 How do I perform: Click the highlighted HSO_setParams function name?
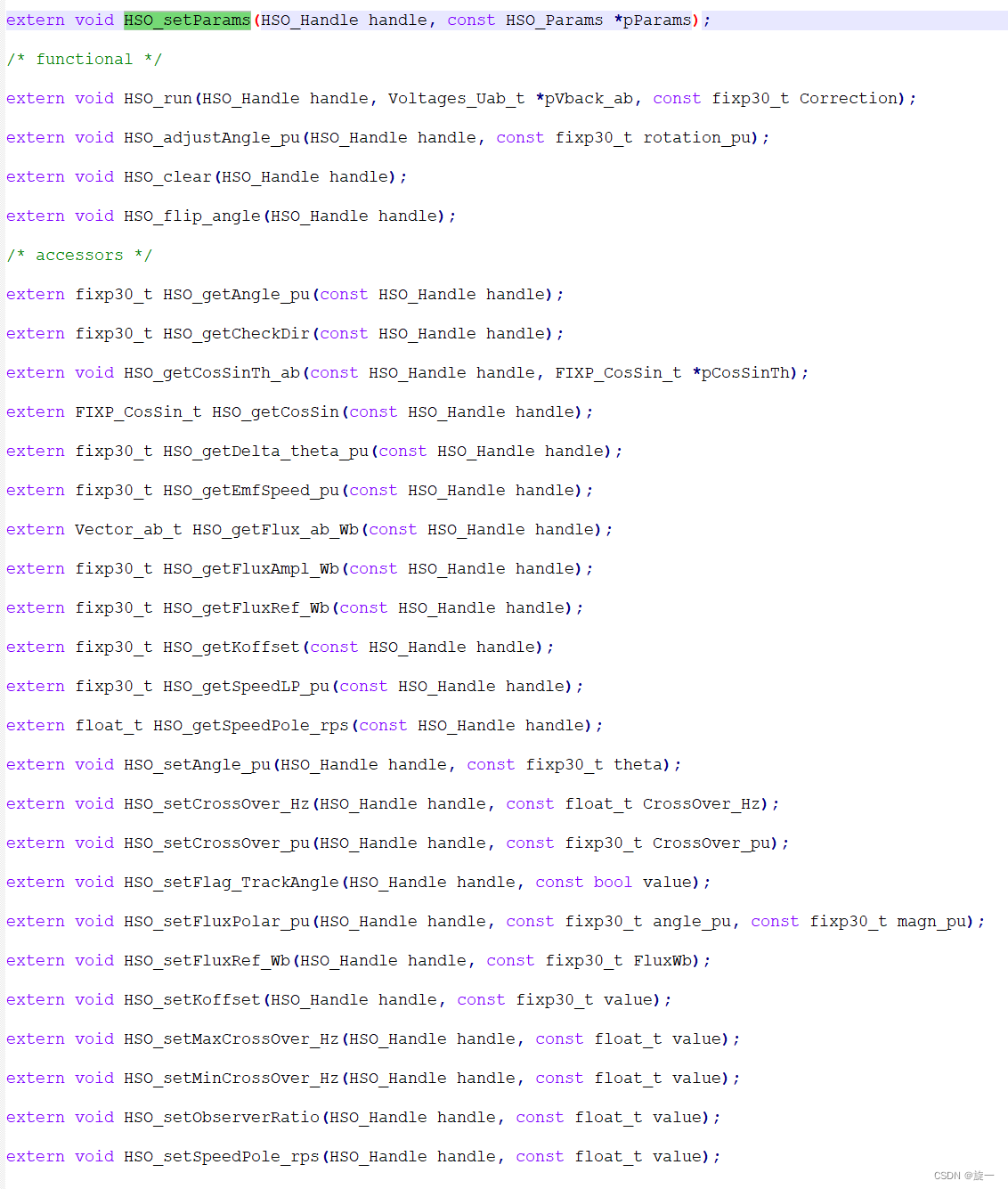coord(187,20)
